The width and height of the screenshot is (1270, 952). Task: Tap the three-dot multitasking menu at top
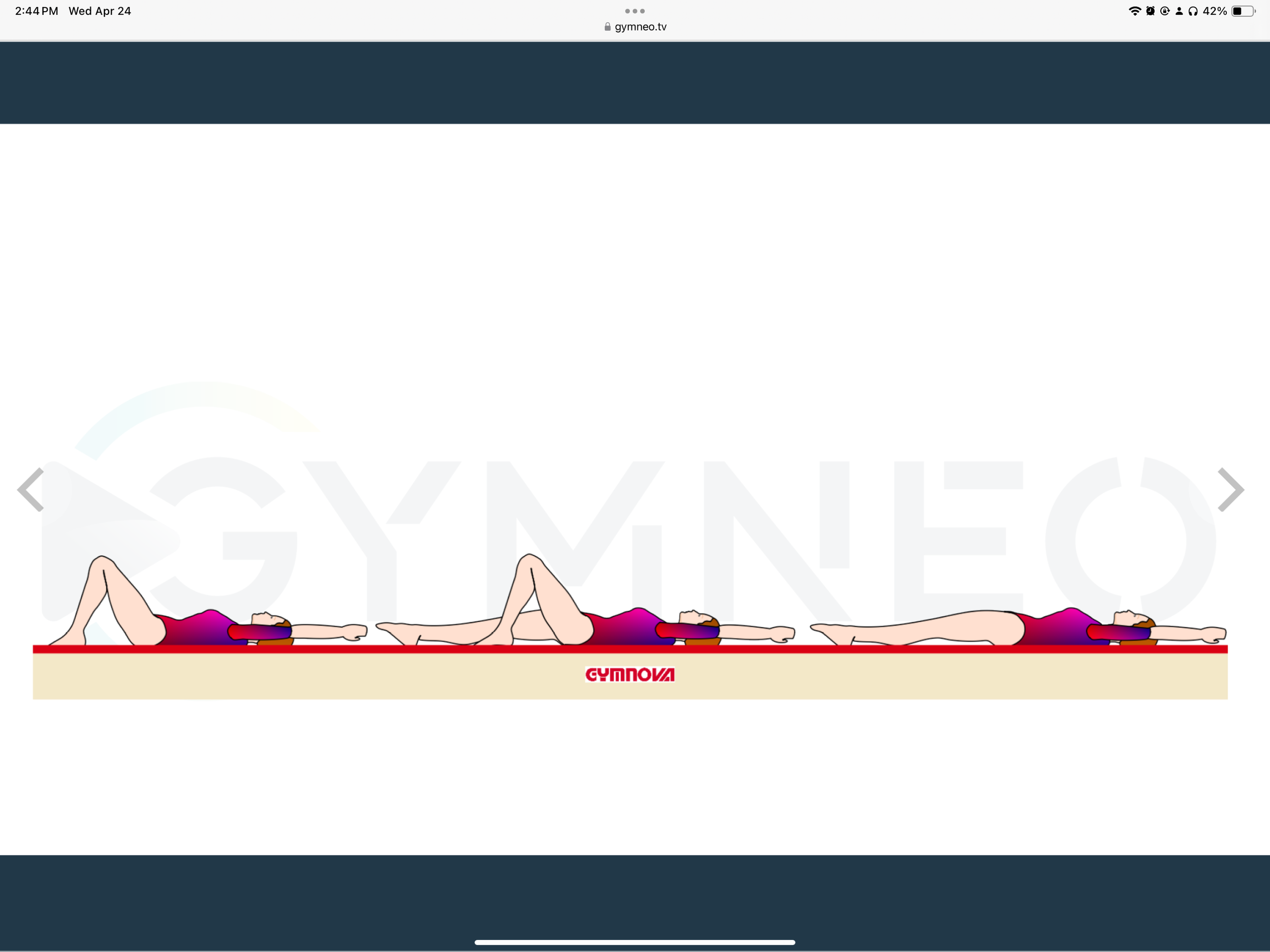coord(634,11)
